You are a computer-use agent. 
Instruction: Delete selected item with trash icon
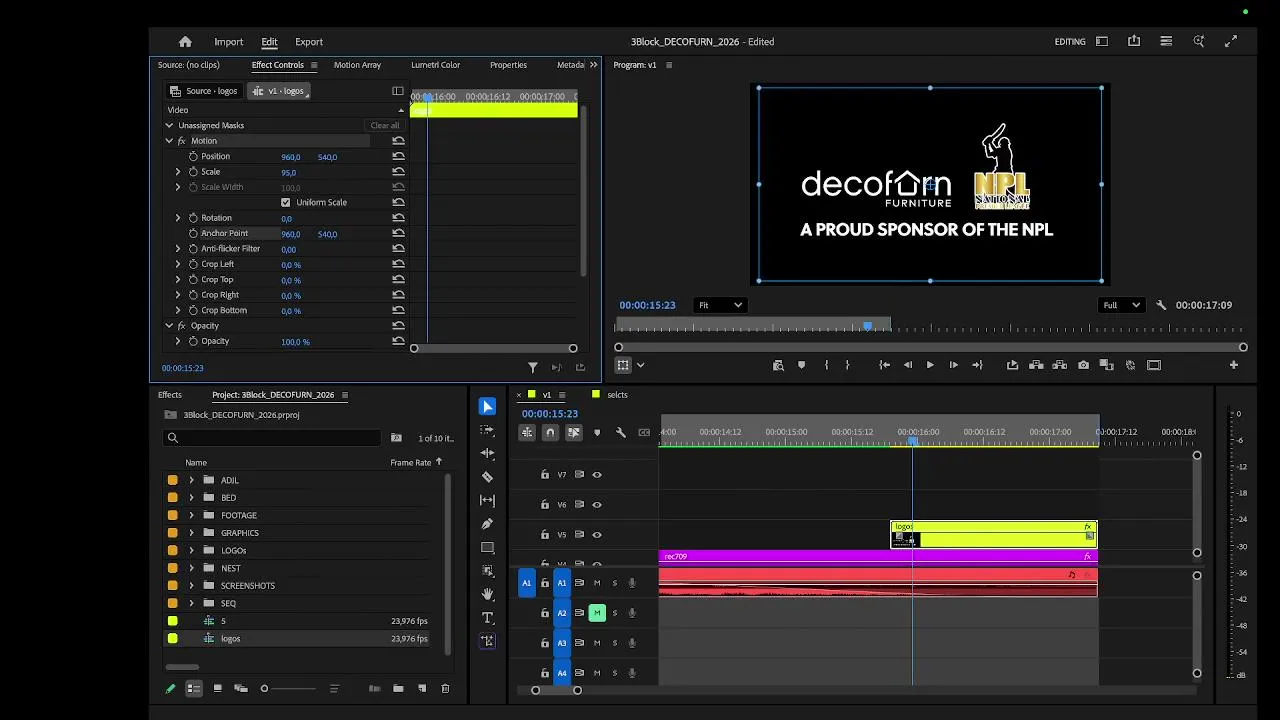(445, 688)
